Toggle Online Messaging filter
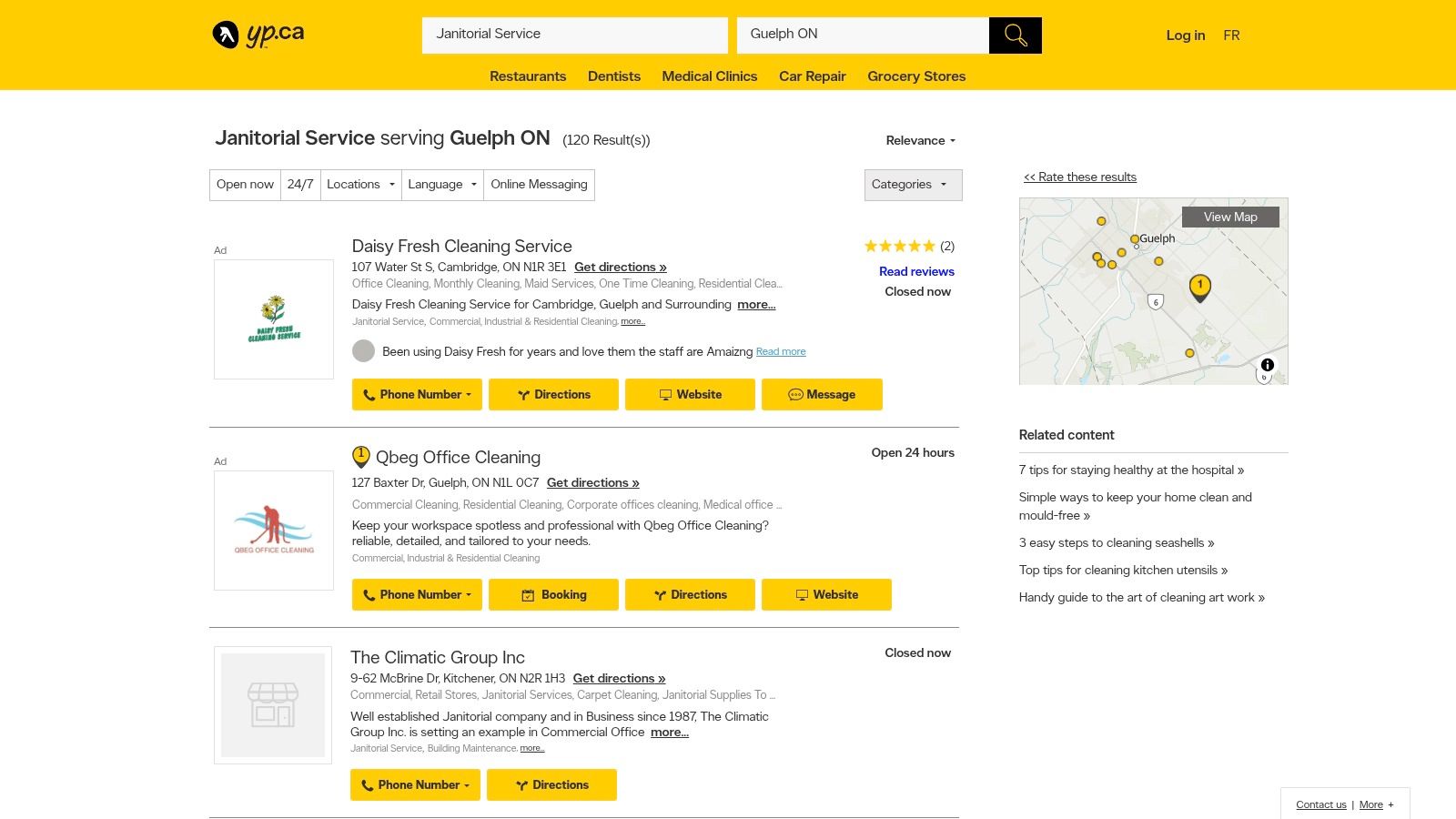 539,185
